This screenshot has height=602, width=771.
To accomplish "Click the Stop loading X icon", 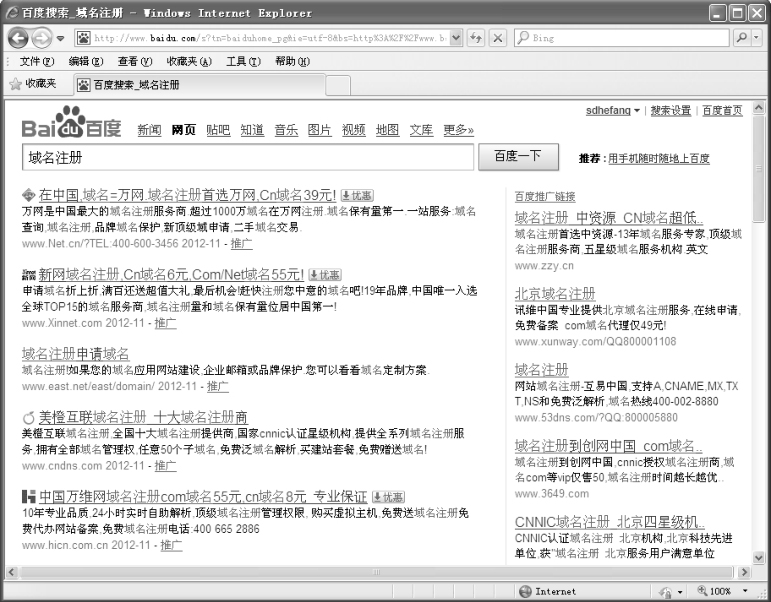I will (x=498, y=38).
